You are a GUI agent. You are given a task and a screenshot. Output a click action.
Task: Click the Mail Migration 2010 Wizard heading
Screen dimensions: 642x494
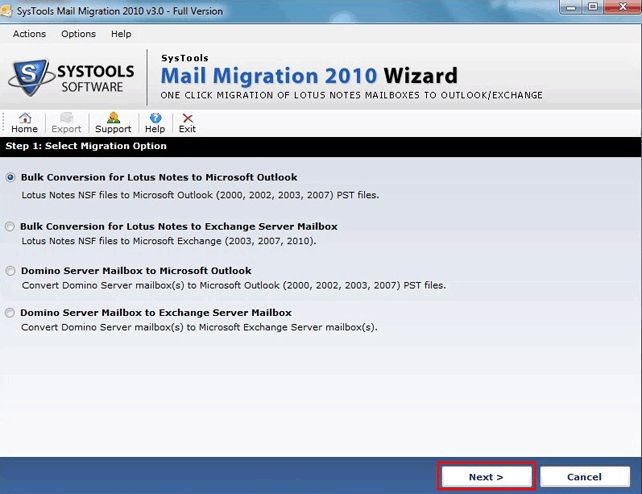coord(309,76)
